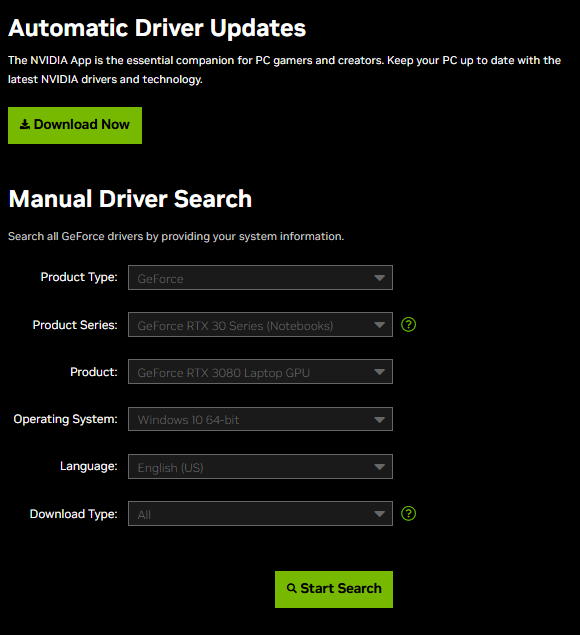Click the Product Type label
Viewport: 580px width, 635px height.
(x=79, y=277)
